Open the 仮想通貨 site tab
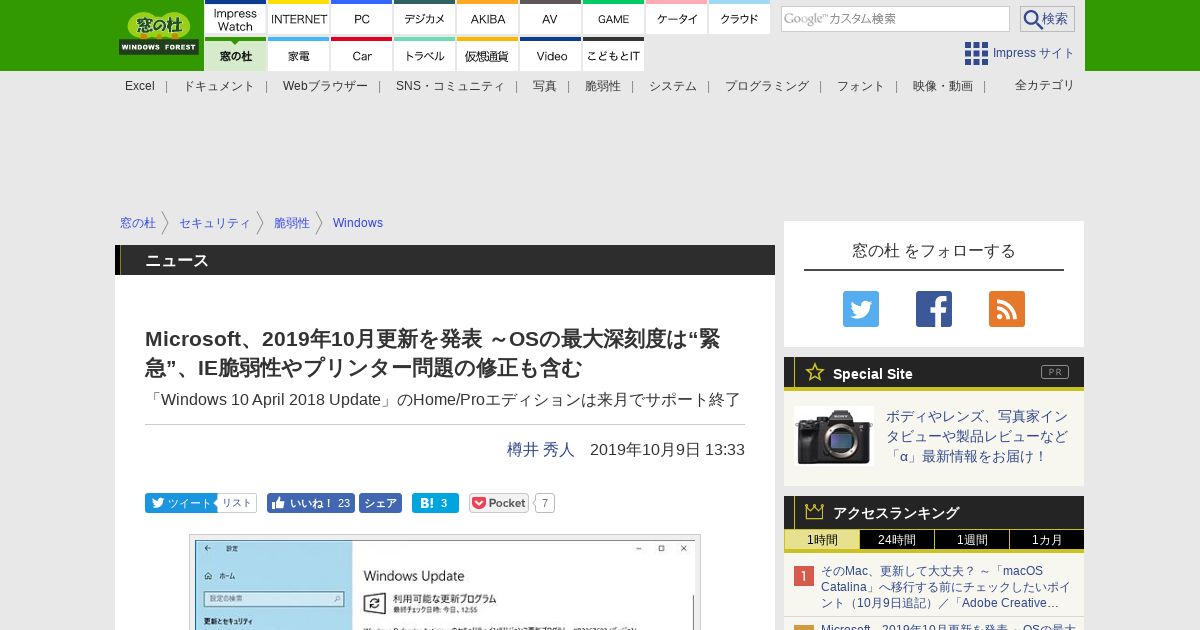The height and width of the screenshot is (630, 1200). point(488,55)
